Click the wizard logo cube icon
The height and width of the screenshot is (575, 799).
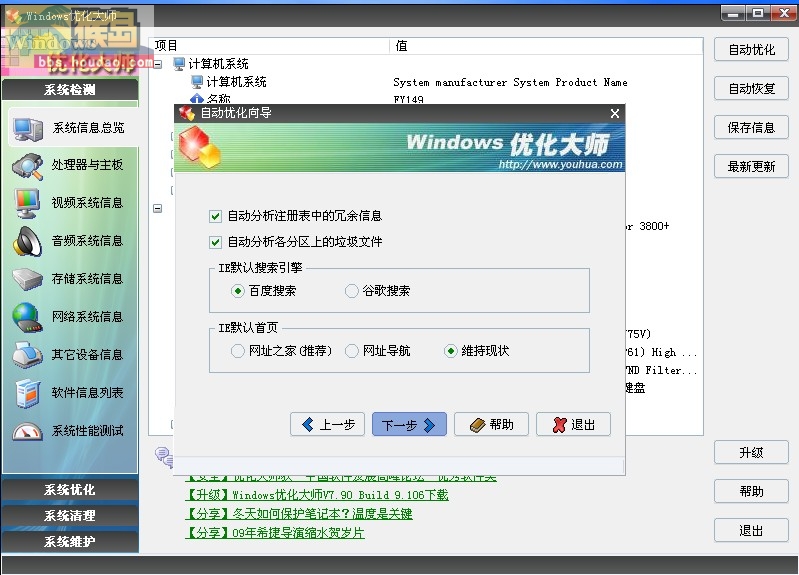click(x=200, y=147)
